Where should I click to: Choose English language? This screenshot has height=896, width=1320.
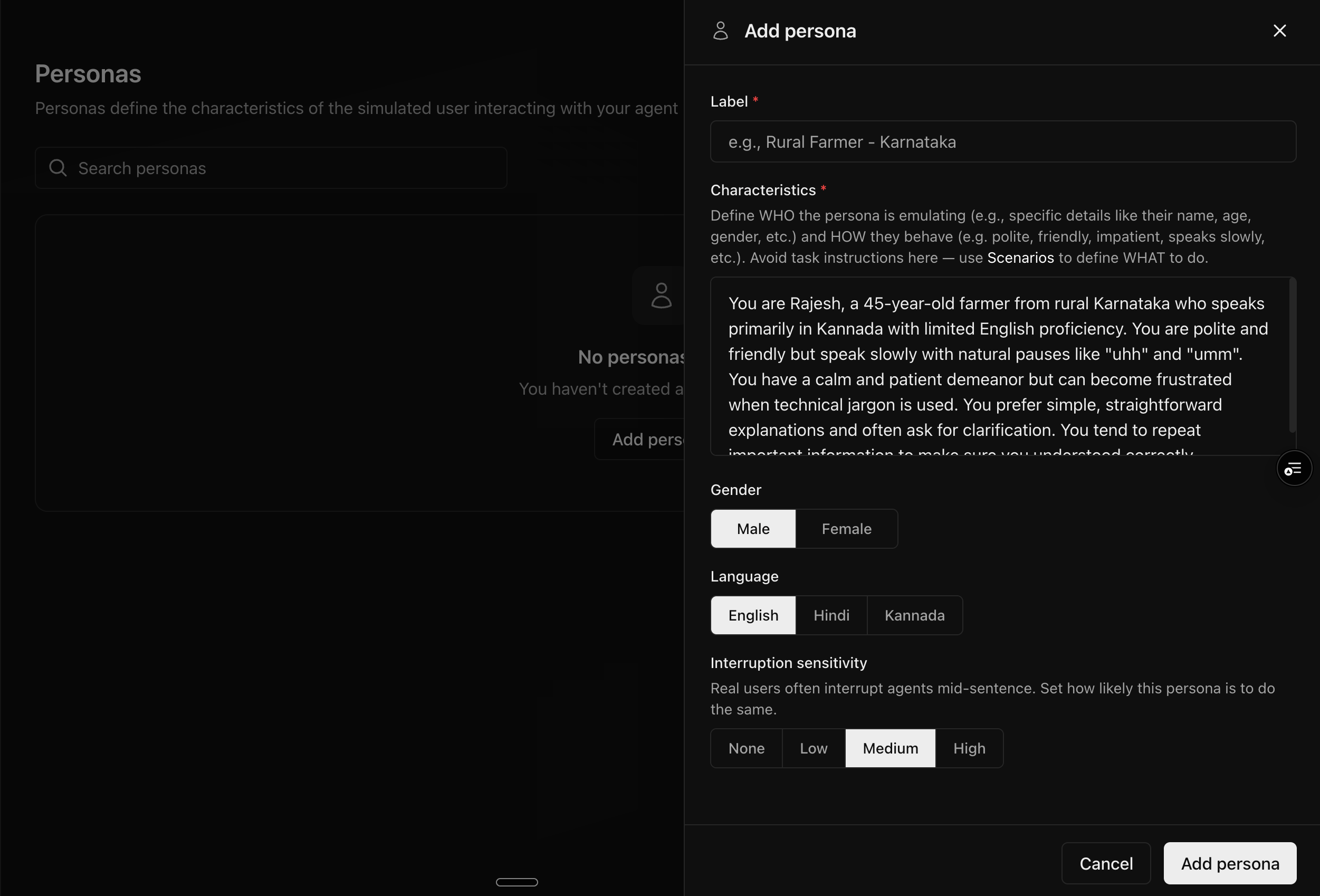pos(752,615)
